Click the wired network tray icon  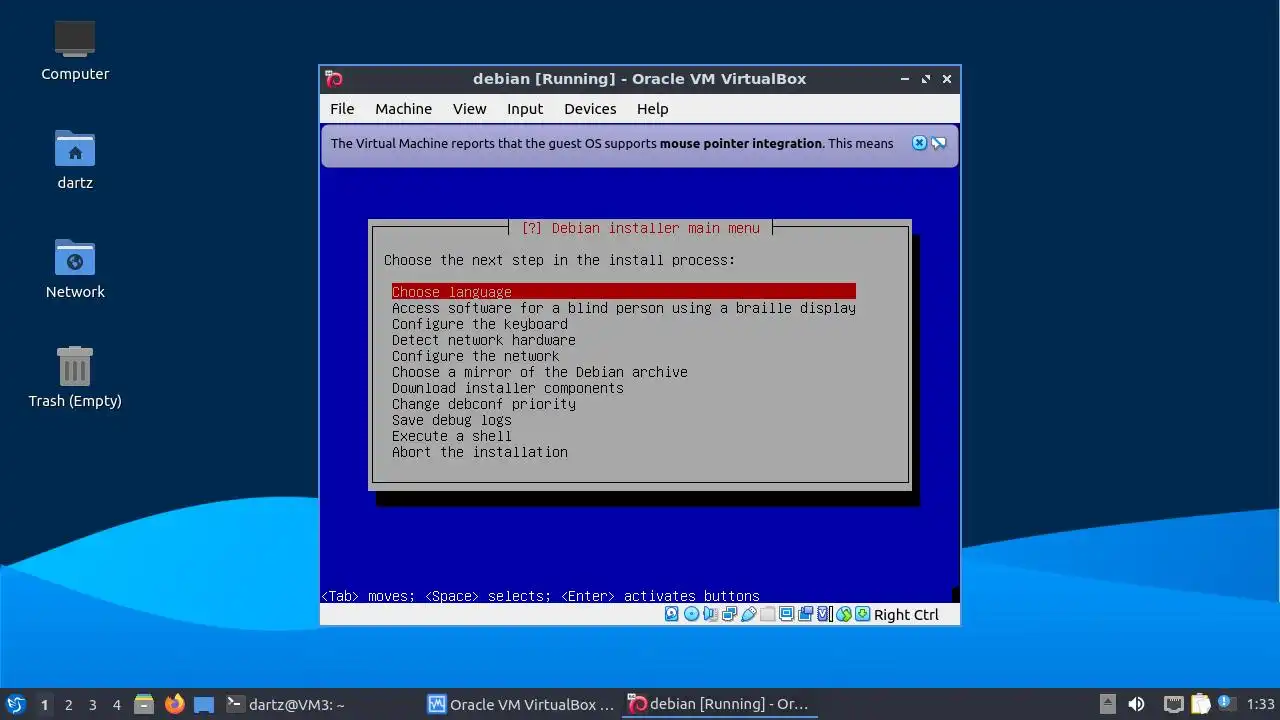tap(1174, 705)
